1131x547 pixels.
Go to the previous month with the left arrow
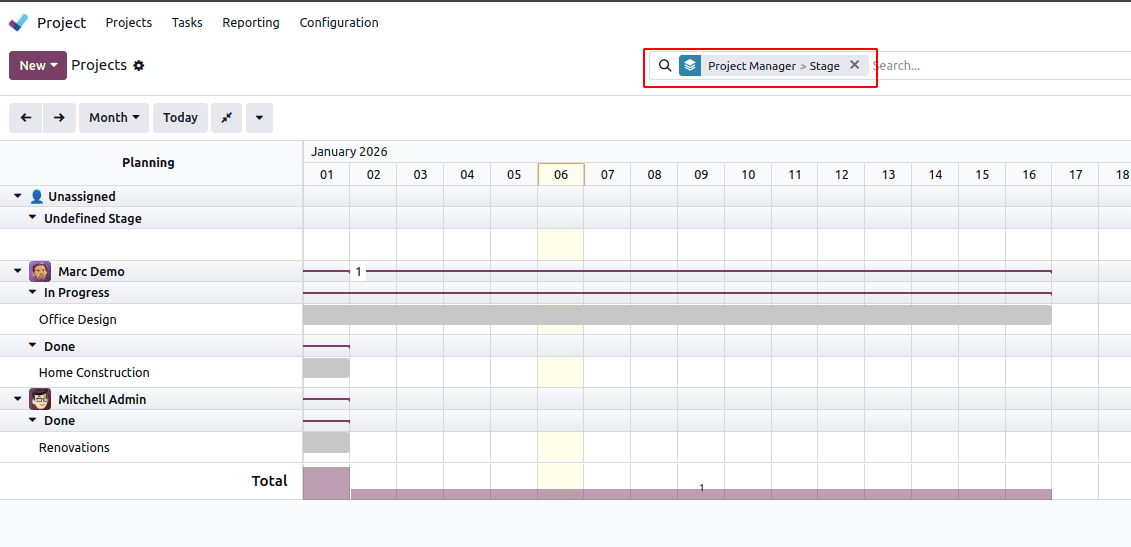(26, 118)
